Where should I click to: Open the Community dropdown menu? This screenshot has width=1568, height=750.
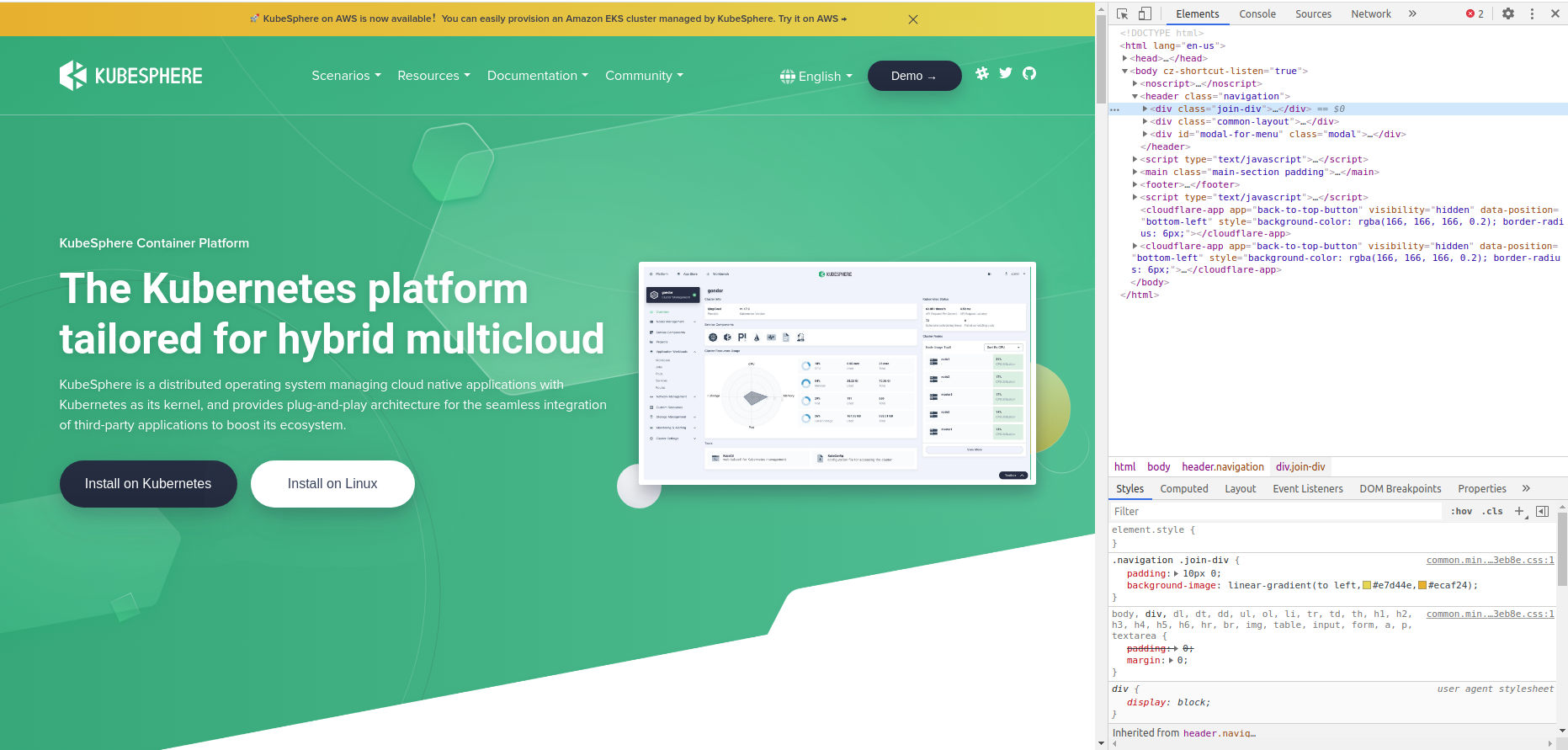point(645,76)
